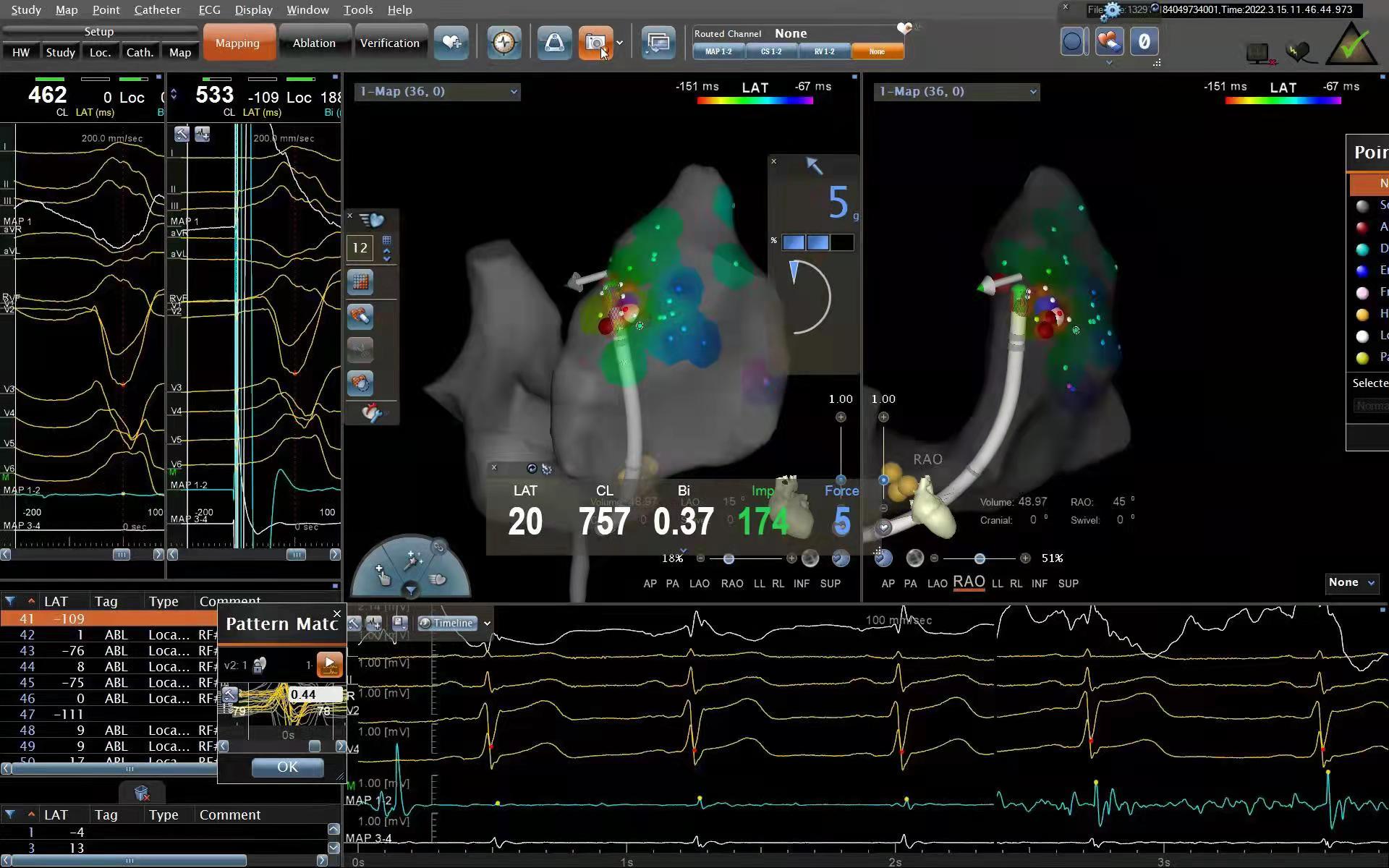Open the None dropdown at bottom right
This screenshot has height=868, width=1389.
pyautogui.click(x=1351, y=583)
